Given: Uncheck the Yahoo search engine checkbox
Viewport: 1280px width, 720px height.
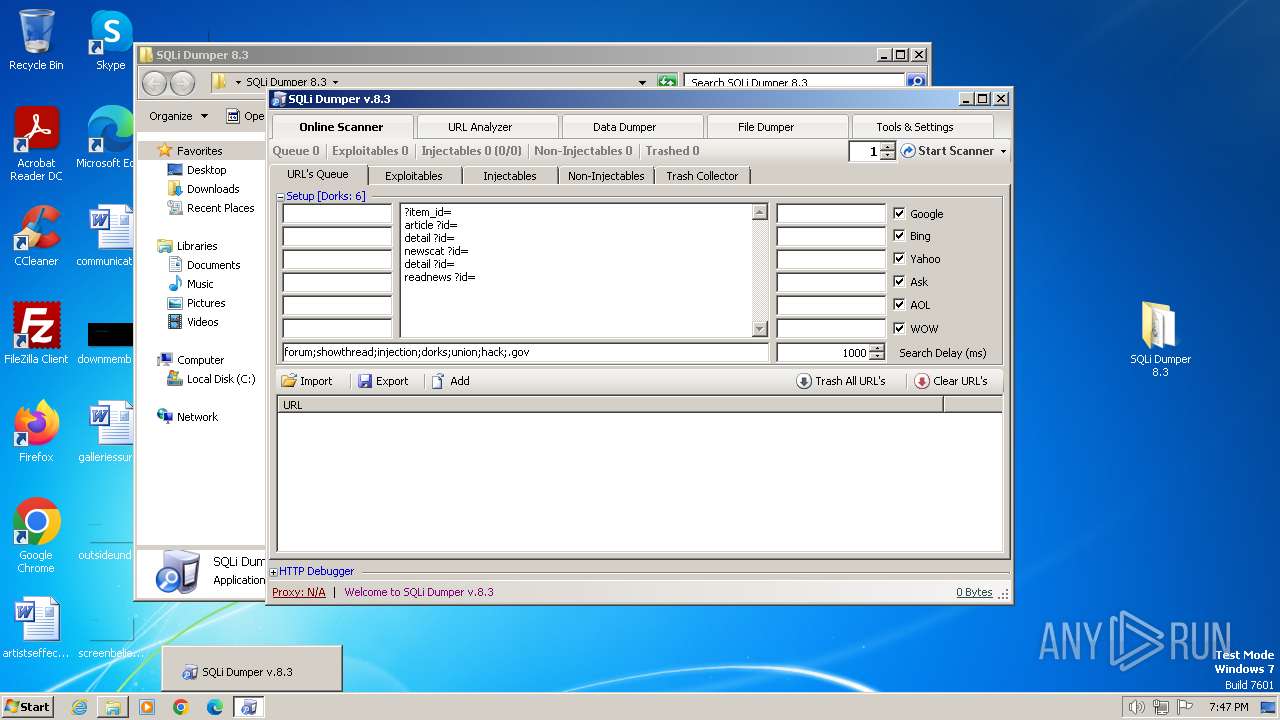Looking at the screenshot, I should (x=899, y=258).
